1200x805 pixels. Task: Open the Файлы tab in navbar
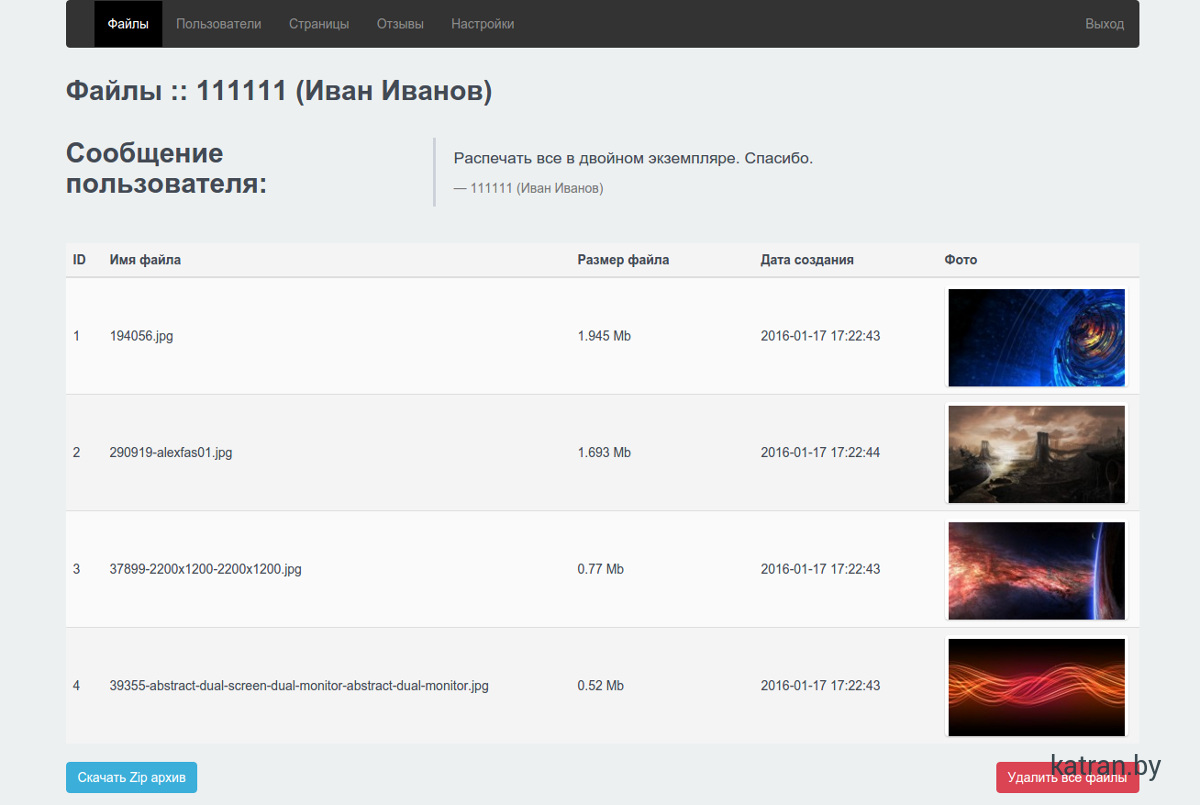tap(128, 24)
